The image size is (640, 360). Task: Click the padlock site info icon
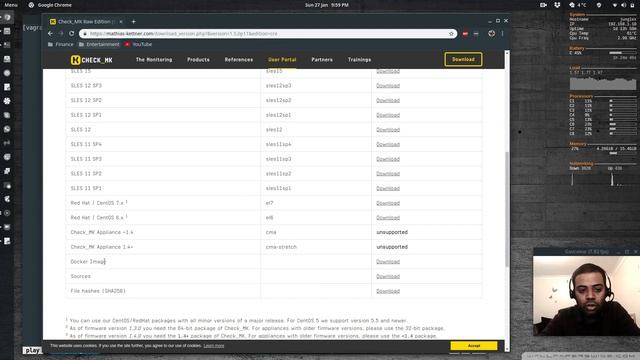[x=85, y=33]
